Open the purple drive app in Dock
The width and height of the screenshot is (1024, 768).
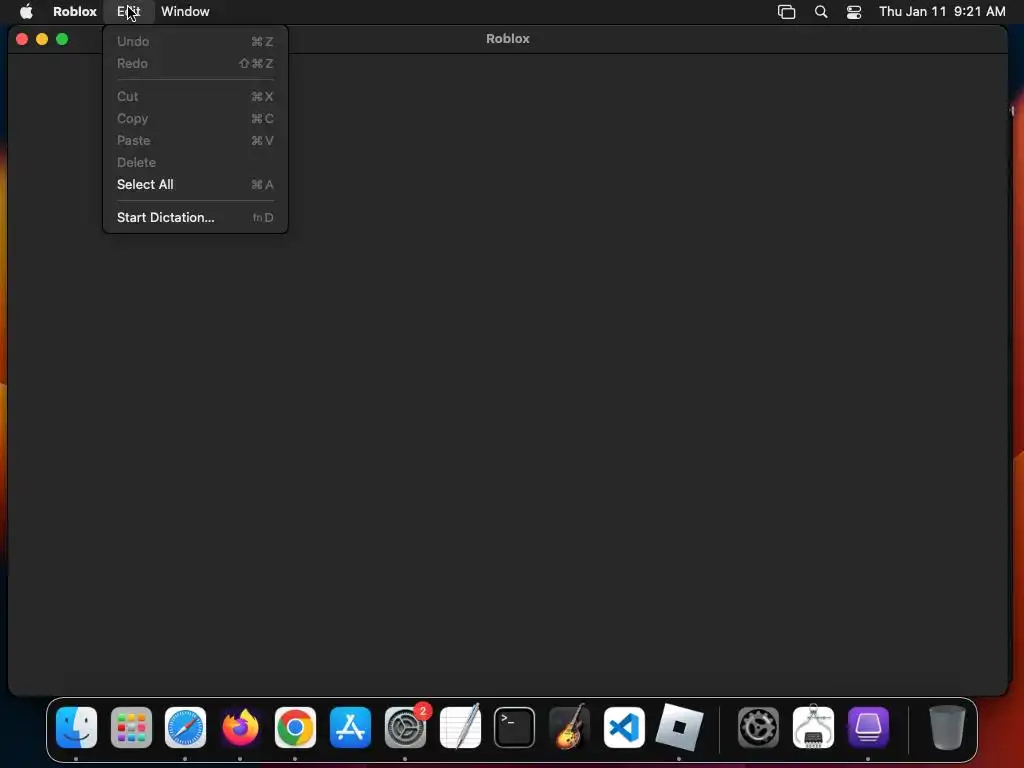pos(868,727)
